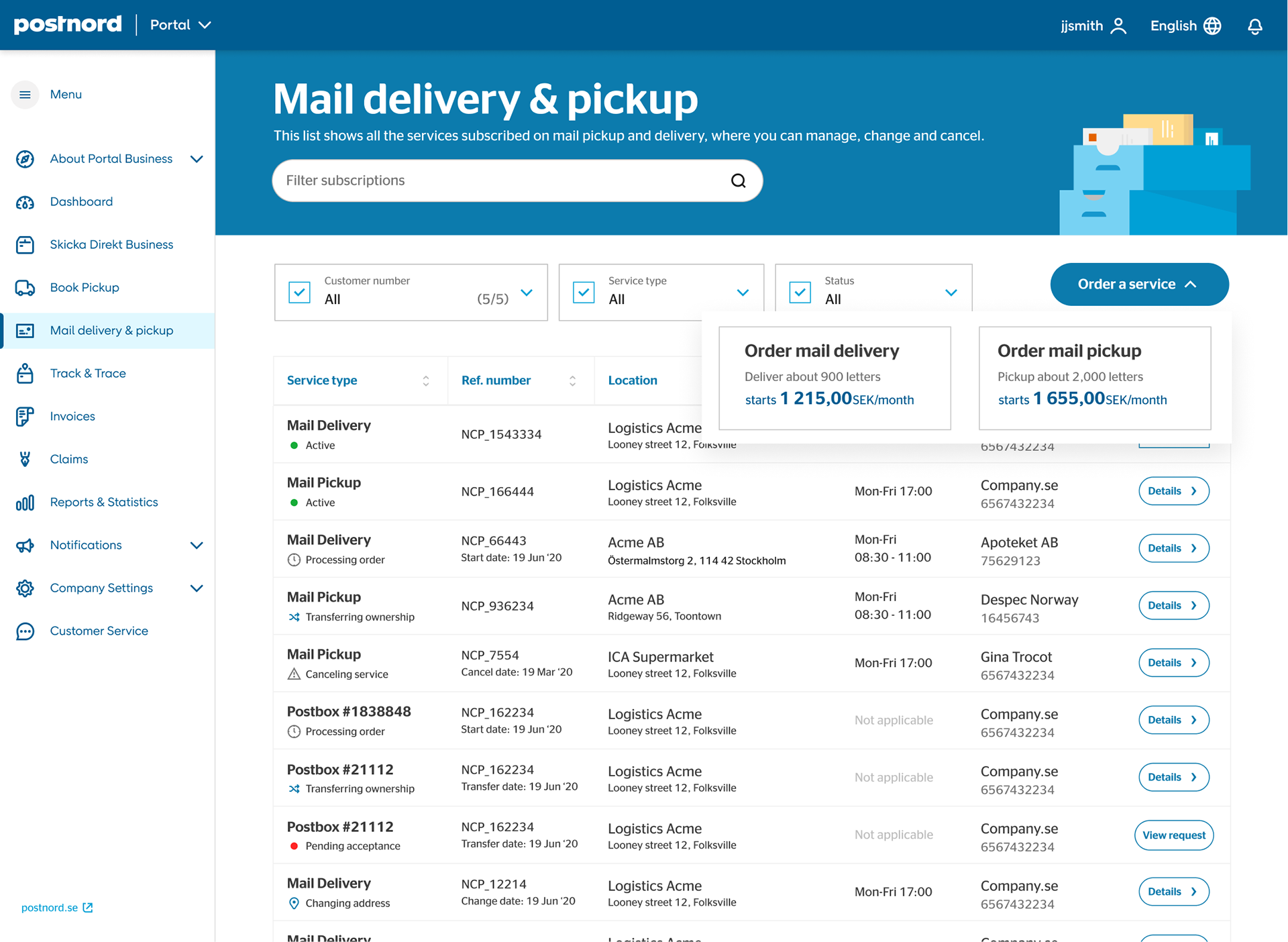
Task: Click the jjsmith user profile icon
Action: pyautogui.click(x=1118, y=25)
